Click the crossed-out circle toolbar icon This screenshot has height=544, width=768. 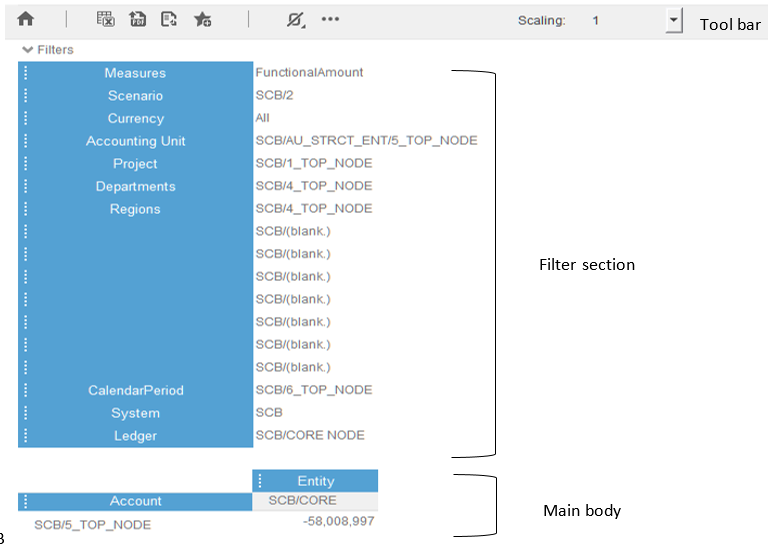[x=295, y=19]
